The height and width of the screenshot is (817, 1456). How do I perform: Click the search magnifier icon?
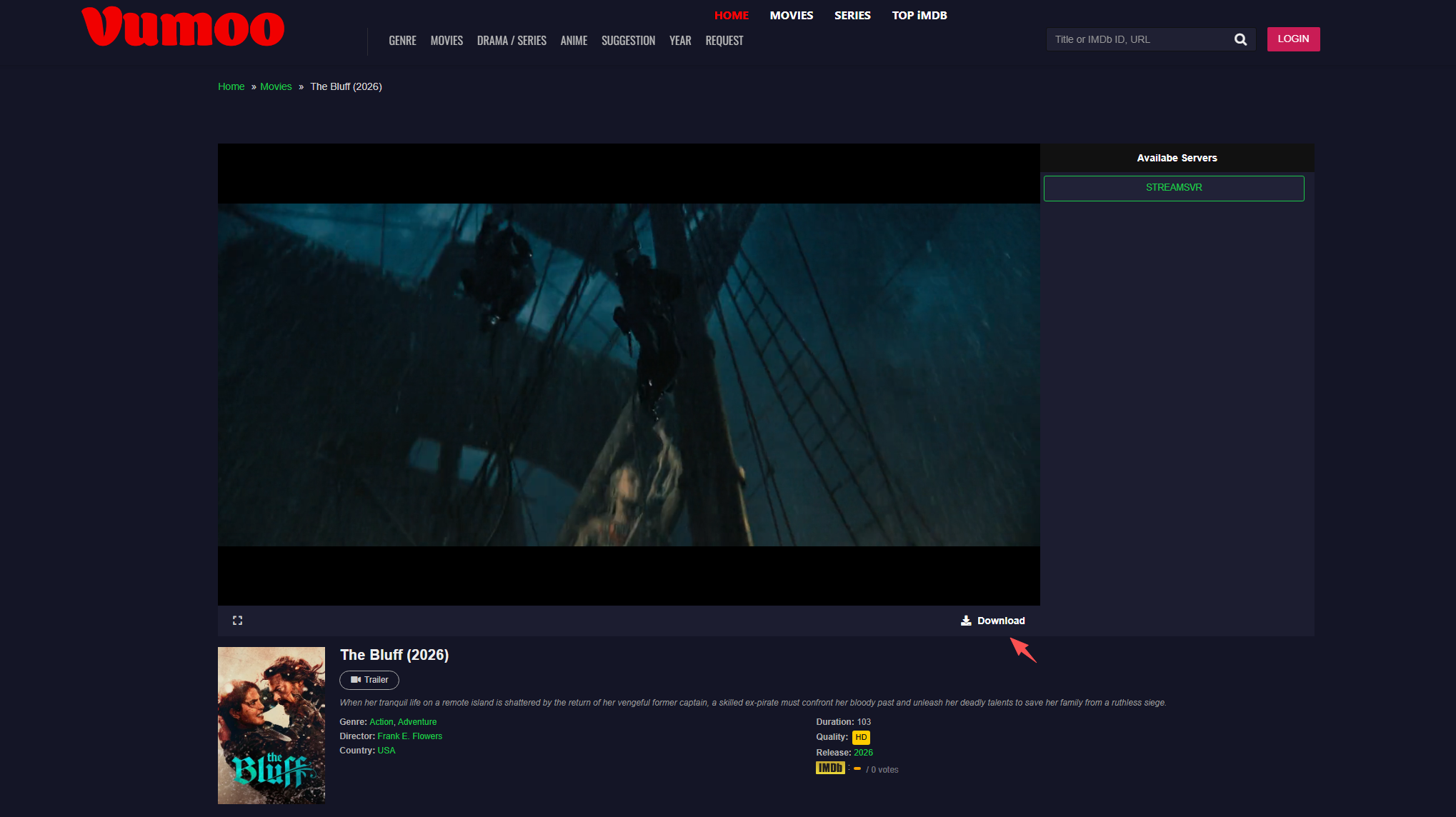(1240, 39)
